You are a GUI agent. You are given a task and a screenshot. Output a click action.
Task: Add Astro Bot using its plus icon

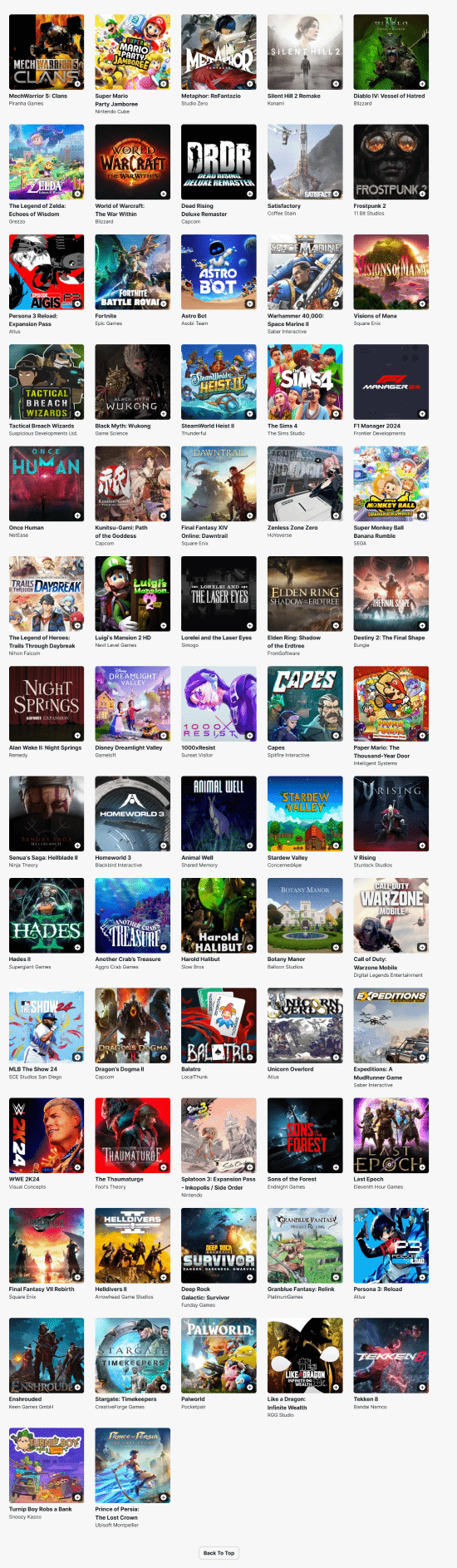click(250, 303)
